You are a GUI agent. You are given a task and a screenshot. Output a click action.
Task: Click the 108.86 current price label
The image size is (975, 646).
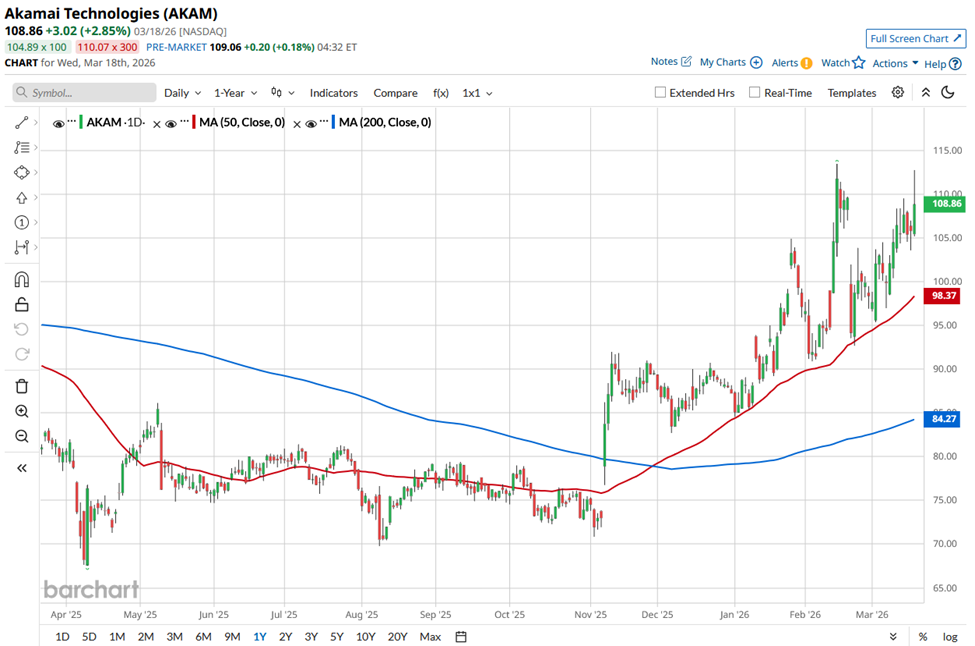tap(945, 204)
